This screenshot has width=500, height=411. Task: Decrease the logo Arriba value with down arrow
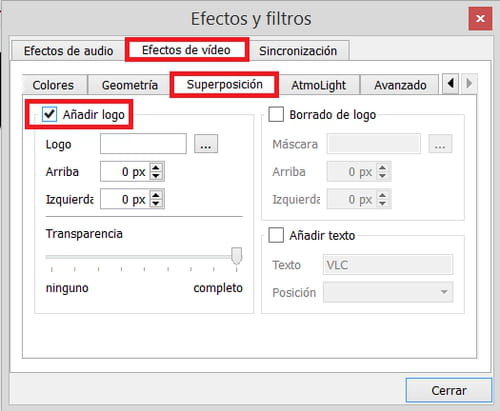(x=156, y=176)
